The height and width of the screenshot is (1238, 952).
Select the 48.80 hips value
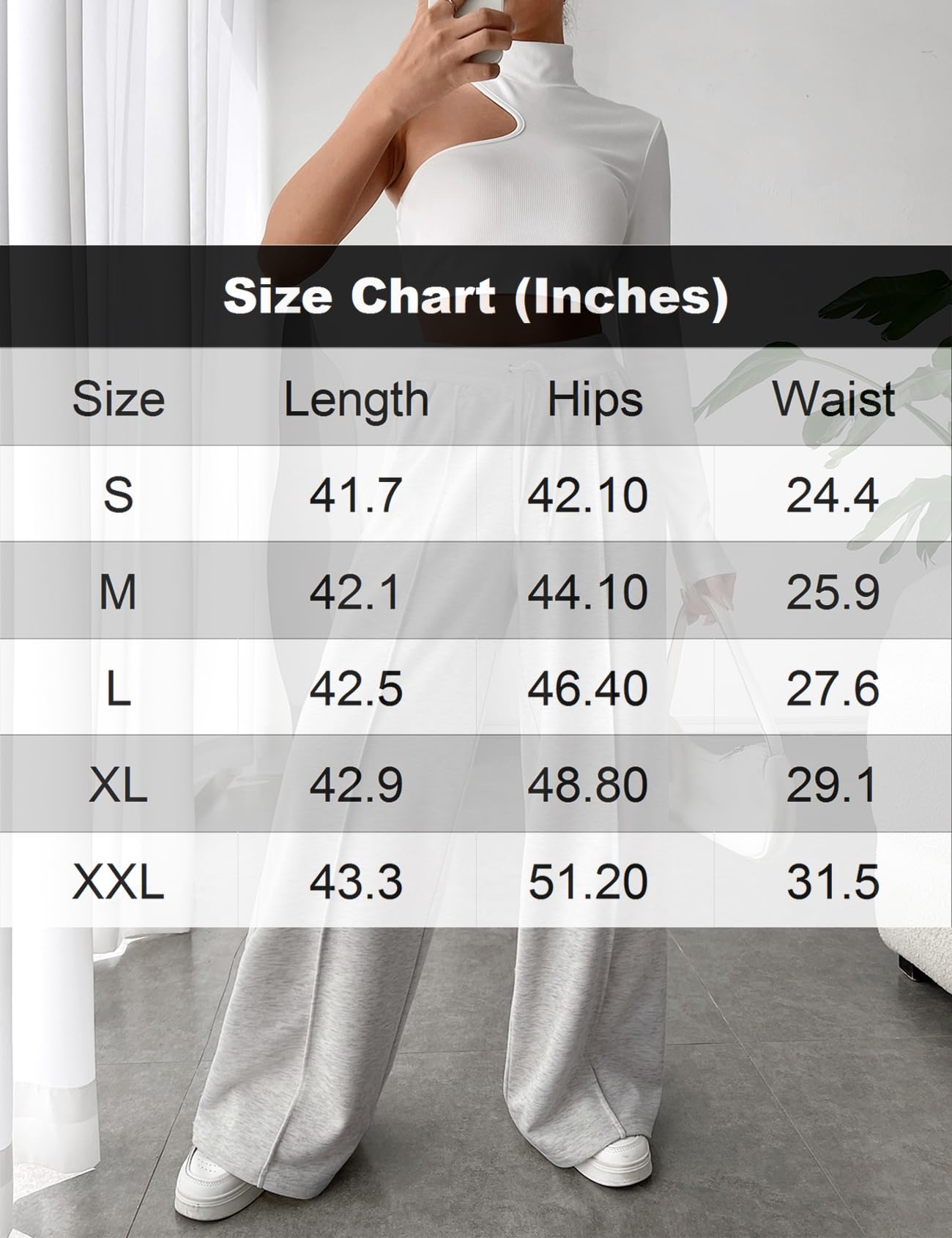(x=588, y=785)
